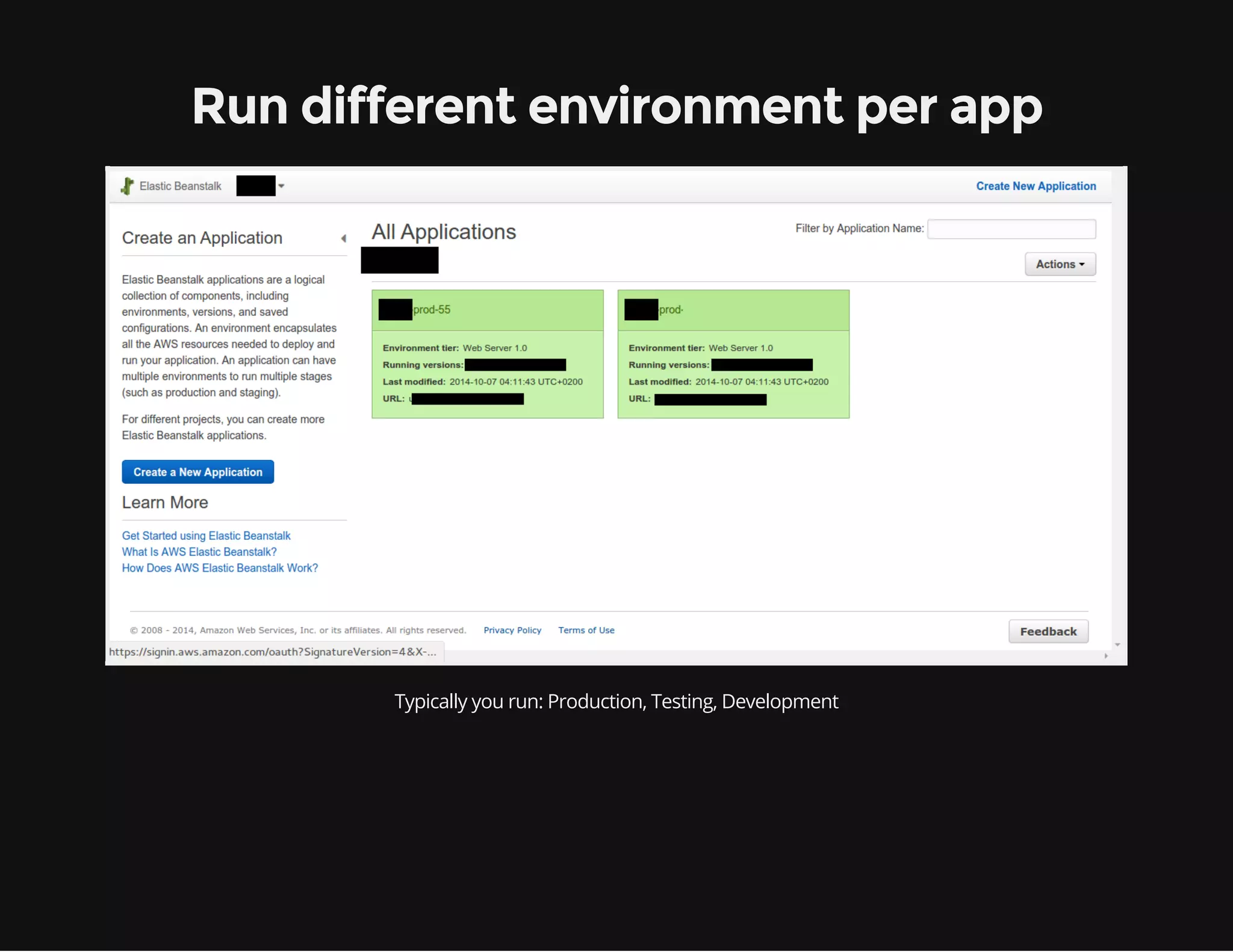Click the scroll down arrow in vertical scrollbar

point(1117,644)
